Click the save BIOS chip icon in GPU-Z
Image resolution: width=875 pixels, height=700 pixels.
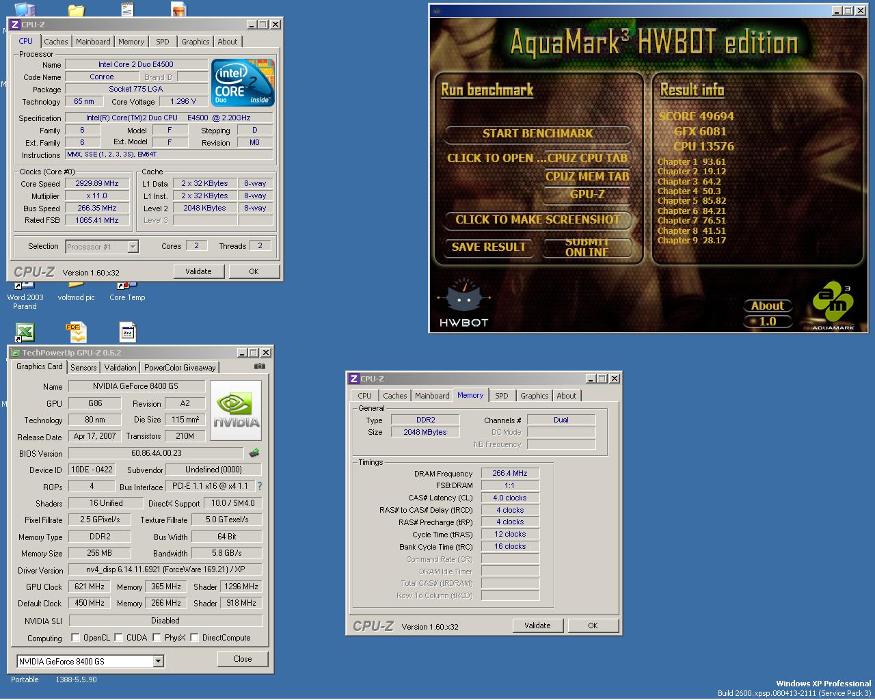pos(254,453)
